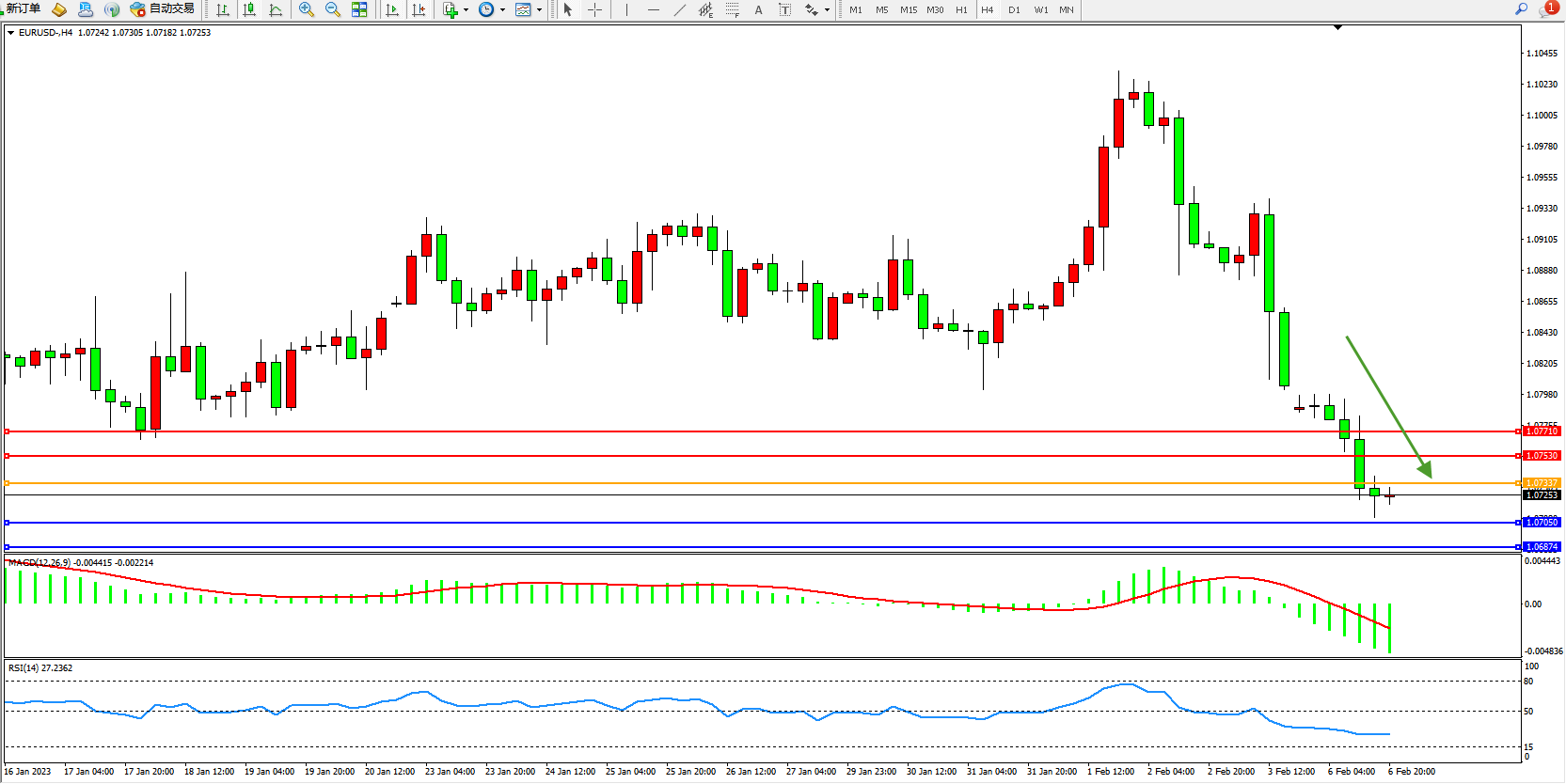This screenshot has height=784, width=1566.
Task: Click the tile windows icon
Action: [359, 9]
